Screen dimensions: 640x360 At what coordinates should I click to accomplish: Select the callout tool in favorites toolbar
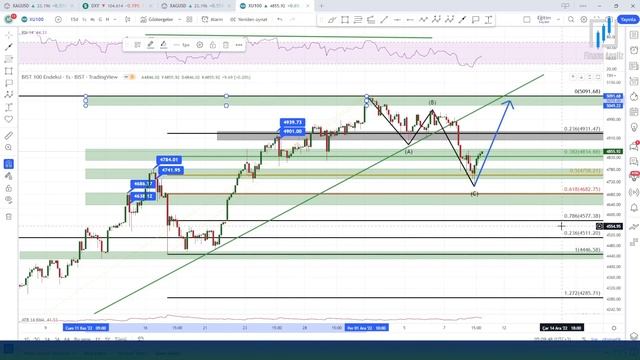[476, 19]
